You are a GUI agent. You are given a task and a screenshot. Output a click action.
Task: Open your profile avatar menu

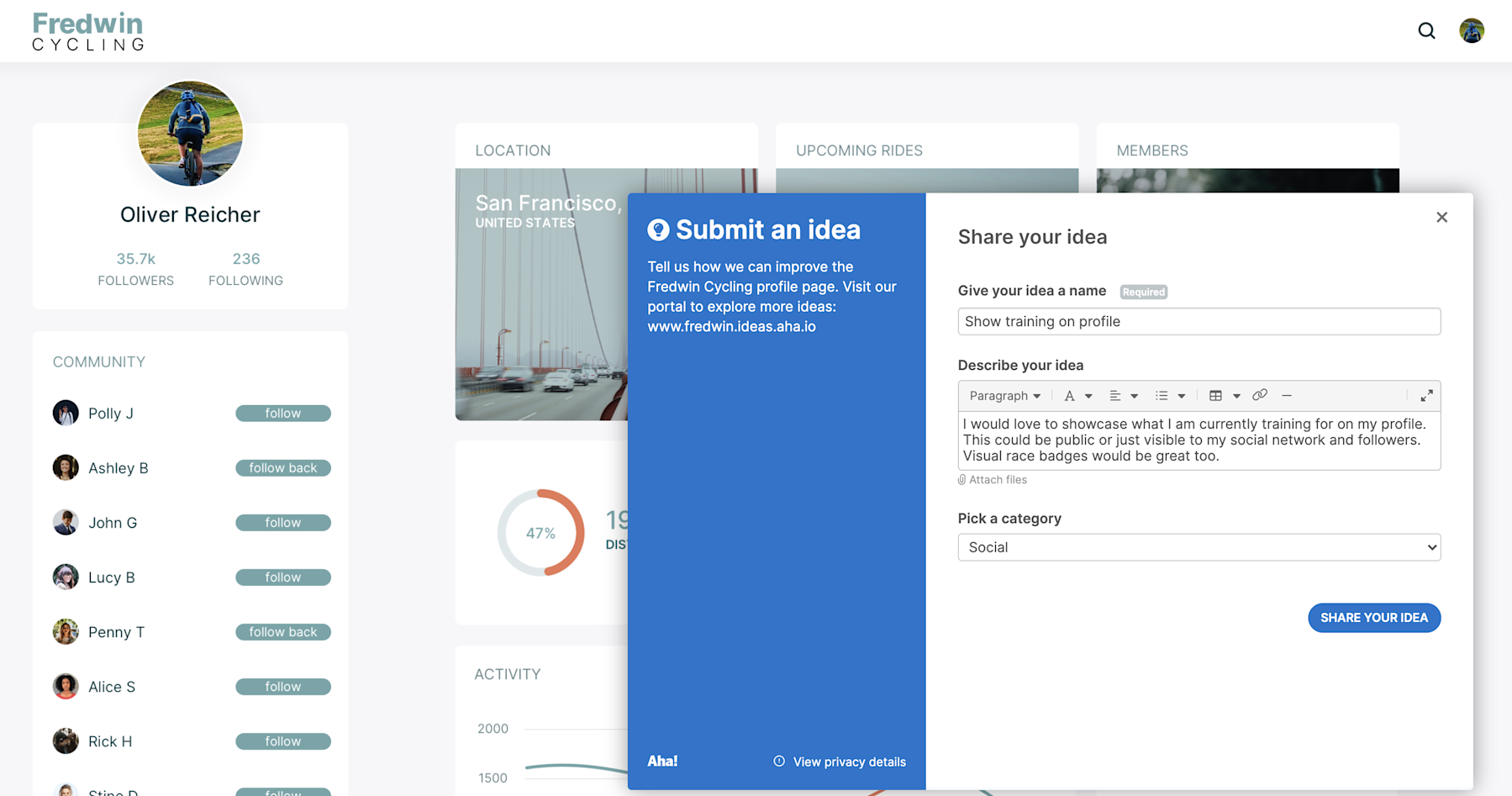coord(1472,30)
